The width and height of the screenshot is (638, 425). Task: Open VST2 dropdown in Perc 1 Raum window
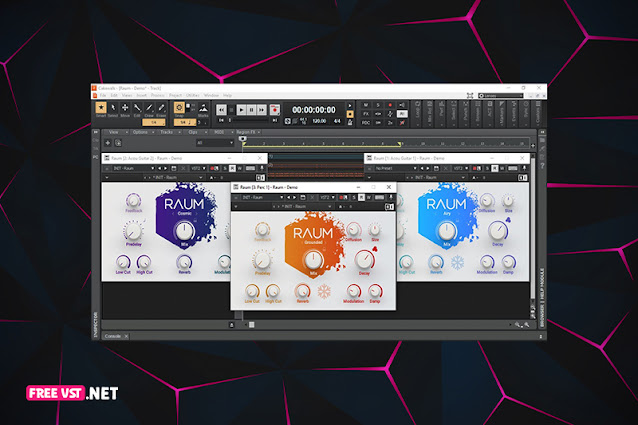coord(327,197)
